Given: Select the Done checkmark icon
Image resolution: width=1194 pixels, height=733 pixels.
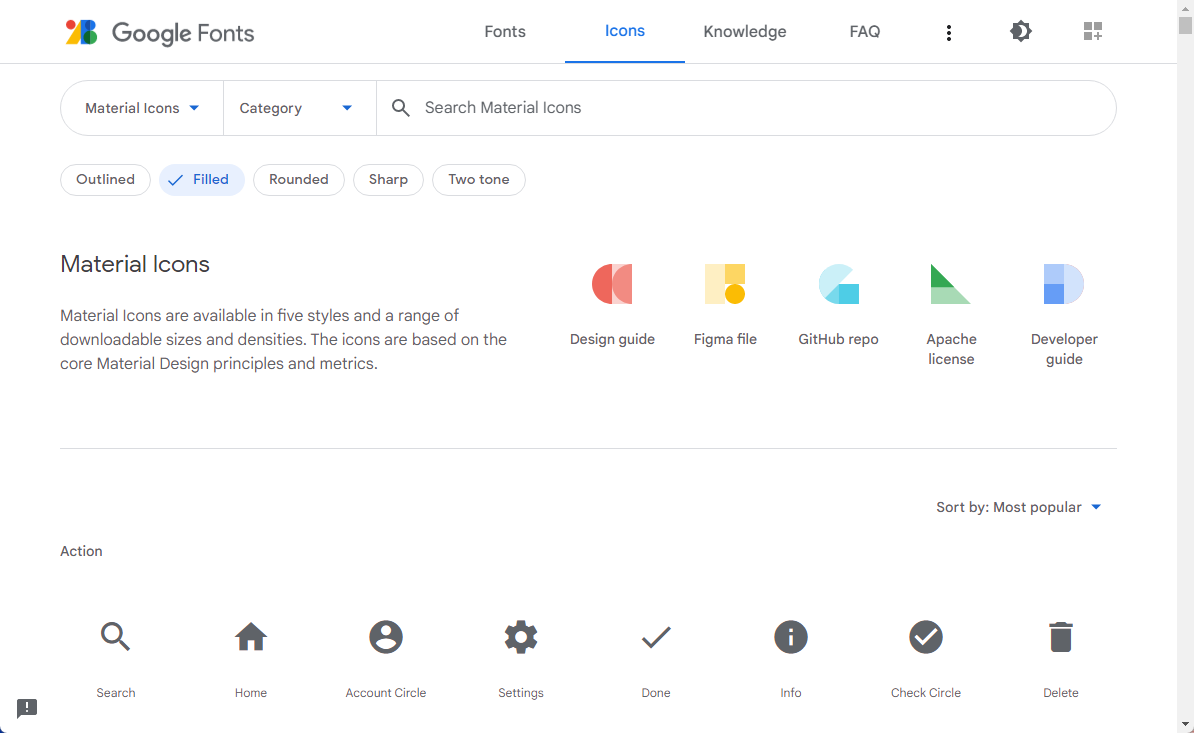Looking at the screenshot, I should point(656,636).
